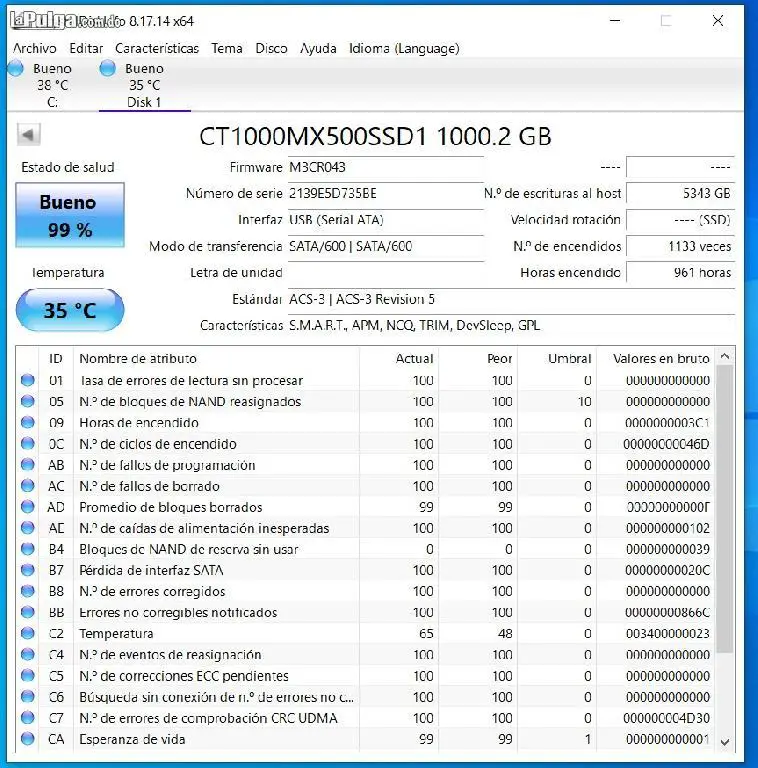Click the Bueno 99 % health status button
The image size is (758, 768).
click(x=70, y=215)
